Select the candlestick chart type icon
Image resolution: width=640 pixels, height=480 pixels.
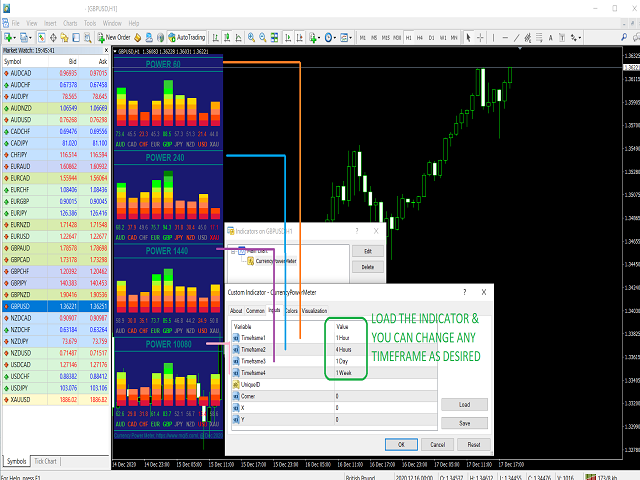point(227,38)
